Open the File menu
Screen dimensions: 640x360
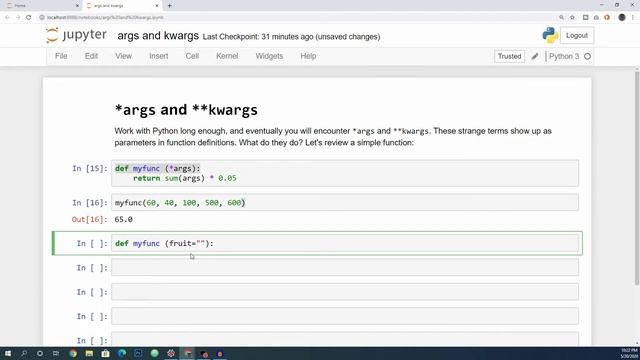click(x=61, y=56)
